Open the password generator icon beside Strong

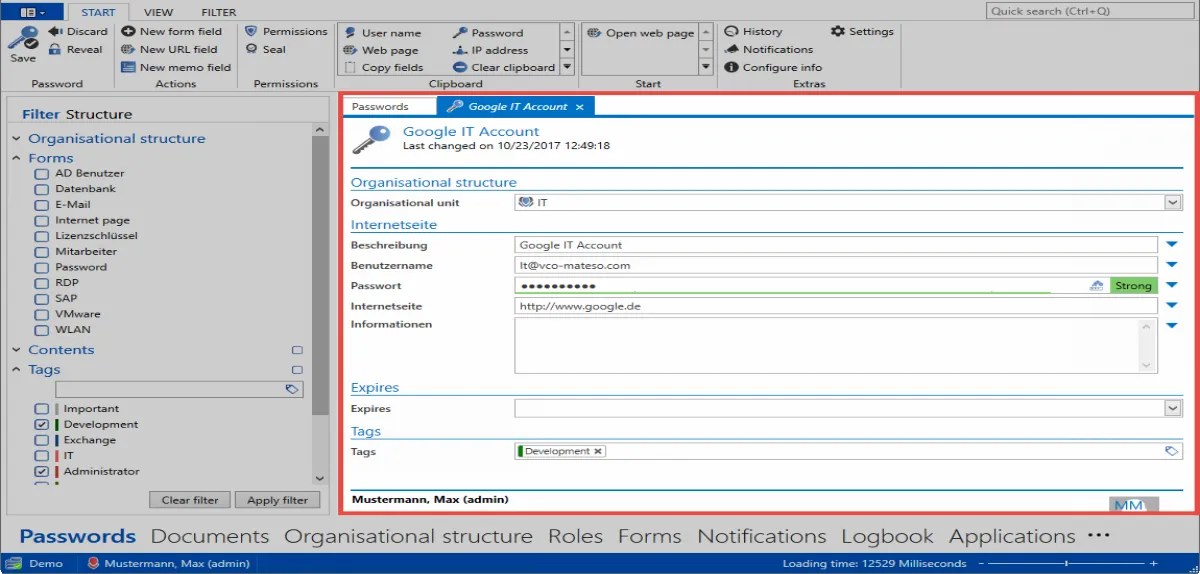[x=1097, y=285]
